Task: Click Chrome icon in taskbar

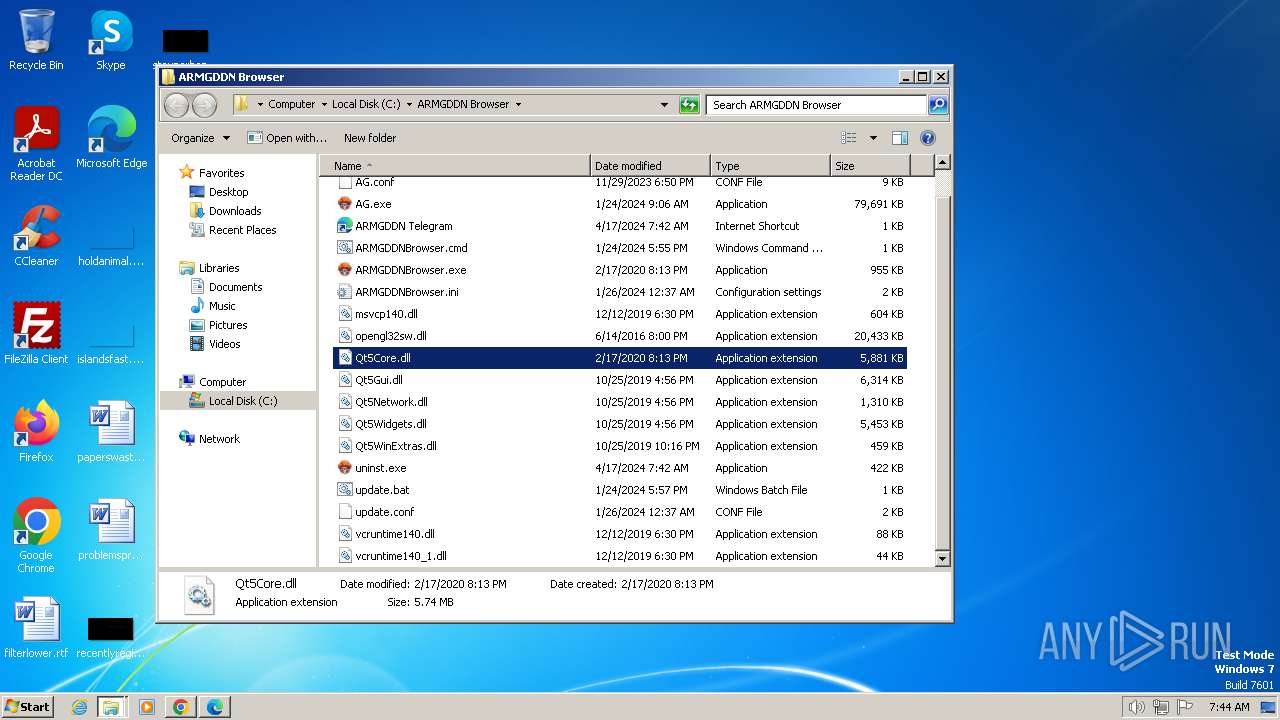Action: click(x=181, y=707)
